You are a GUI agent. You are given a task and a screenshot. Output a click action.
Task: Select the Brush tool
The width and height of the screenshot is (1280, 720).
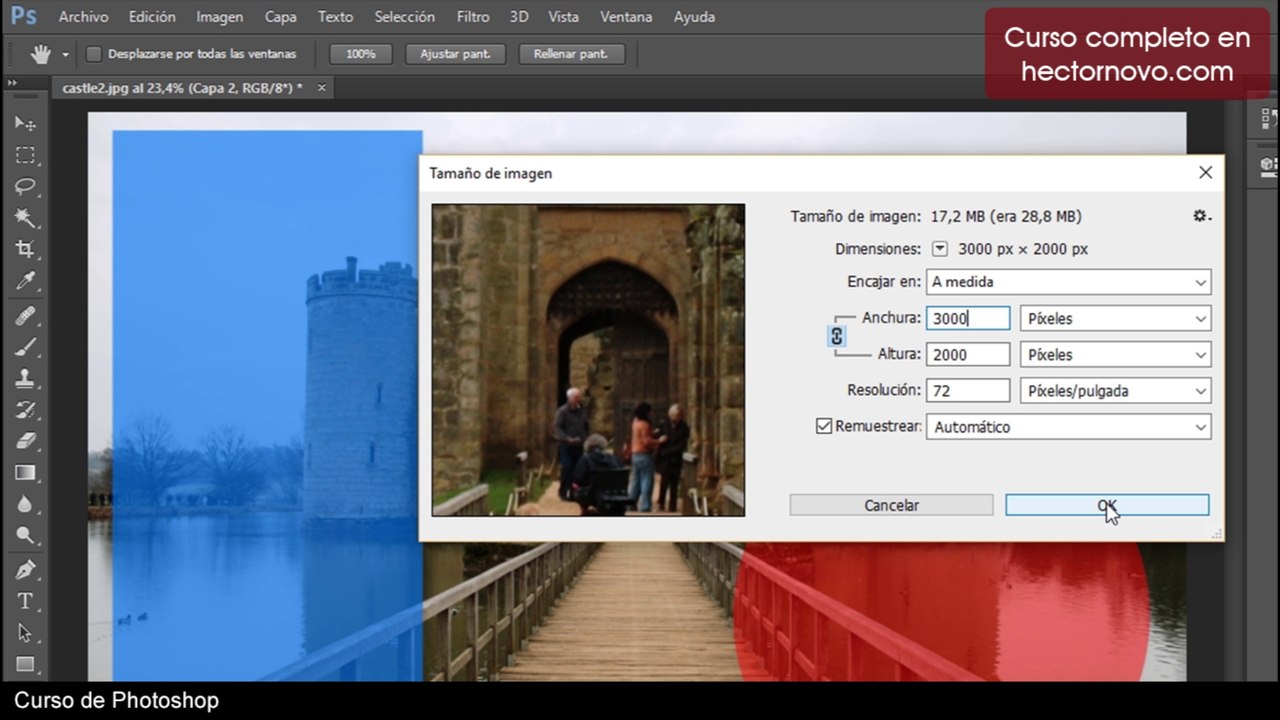(25, 347)
